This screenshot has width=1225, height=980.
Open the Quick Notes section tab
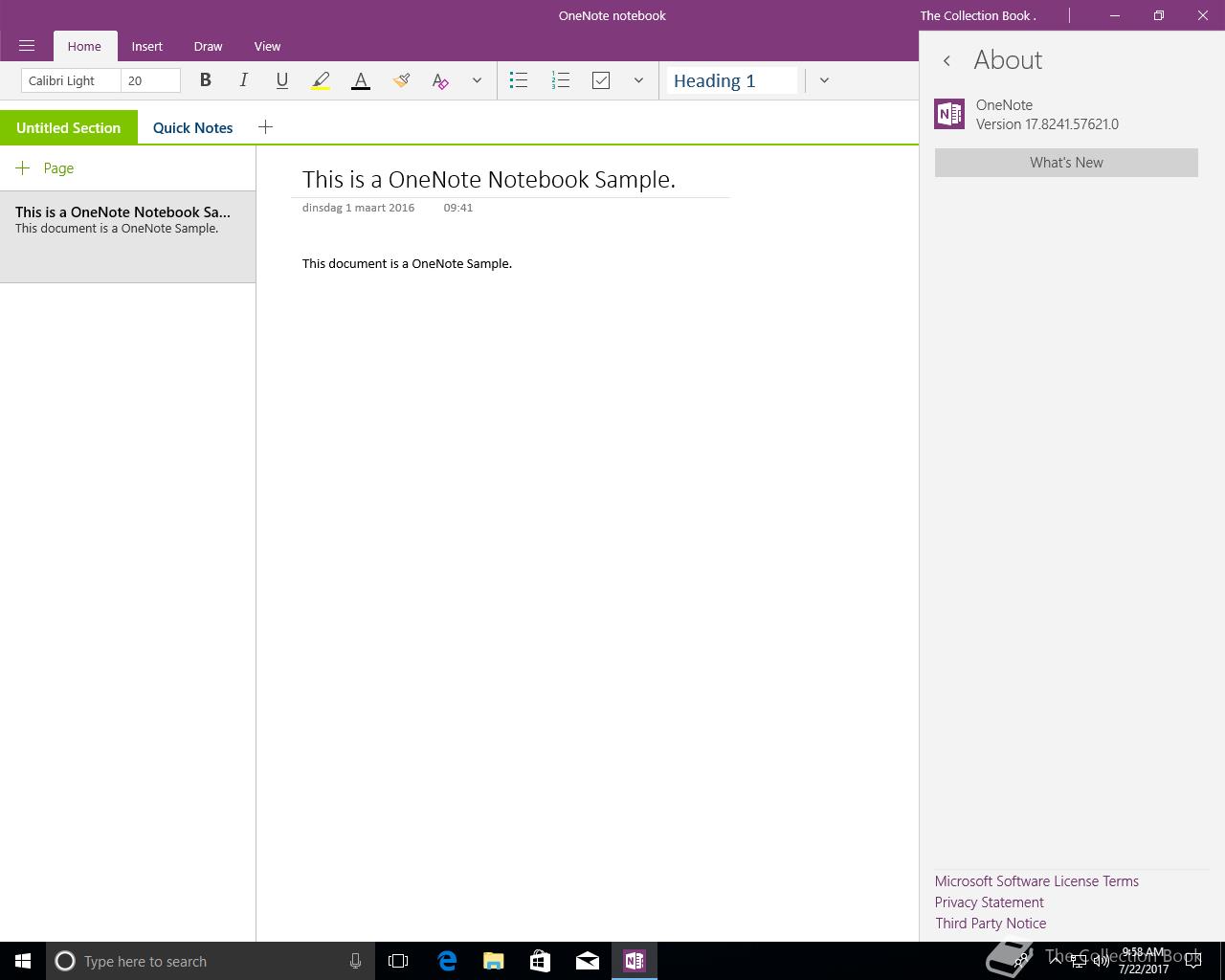click(x=193, y=127)
